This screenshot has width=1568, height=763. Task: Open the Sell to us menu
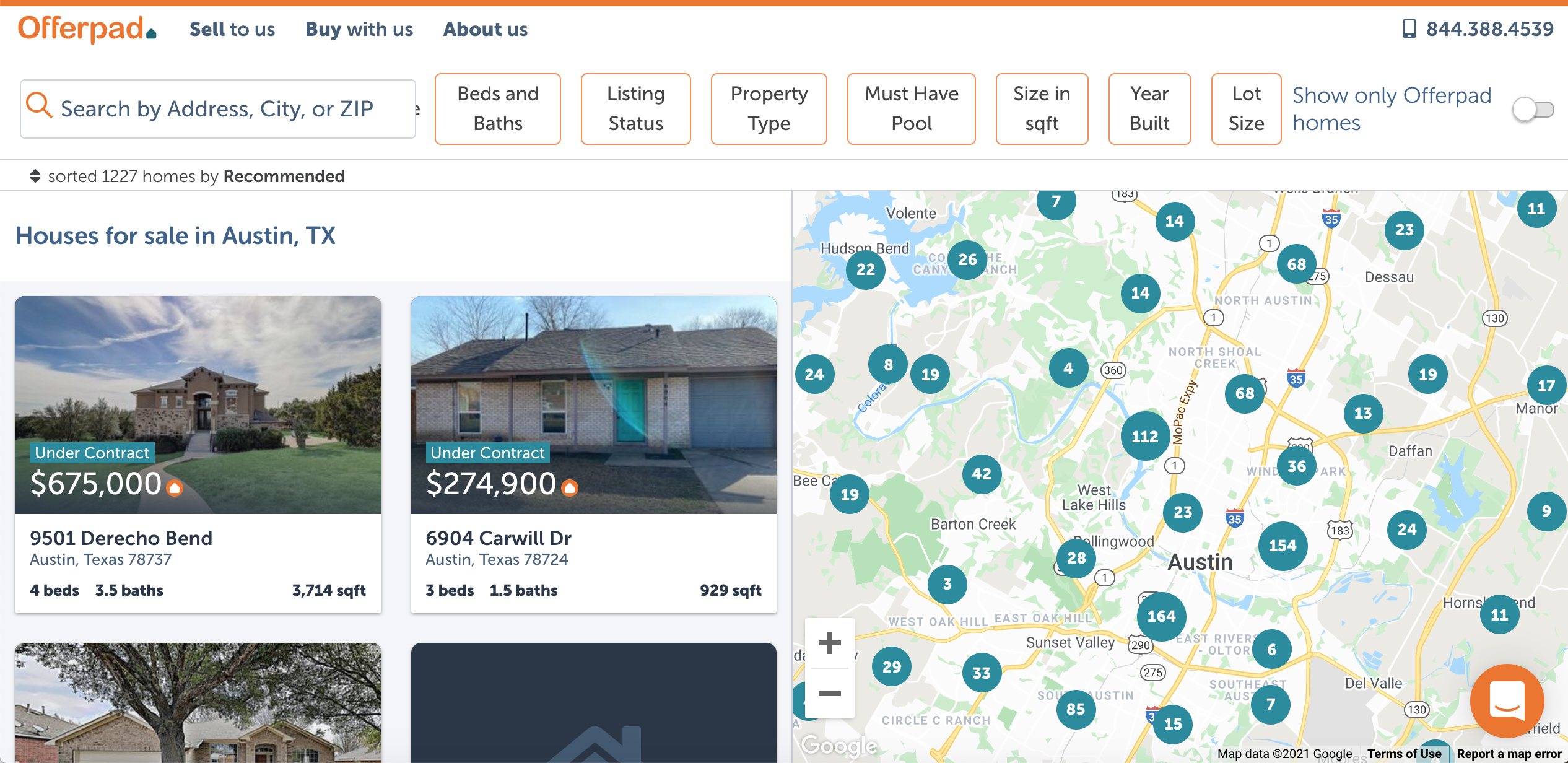tap(232, 29)
